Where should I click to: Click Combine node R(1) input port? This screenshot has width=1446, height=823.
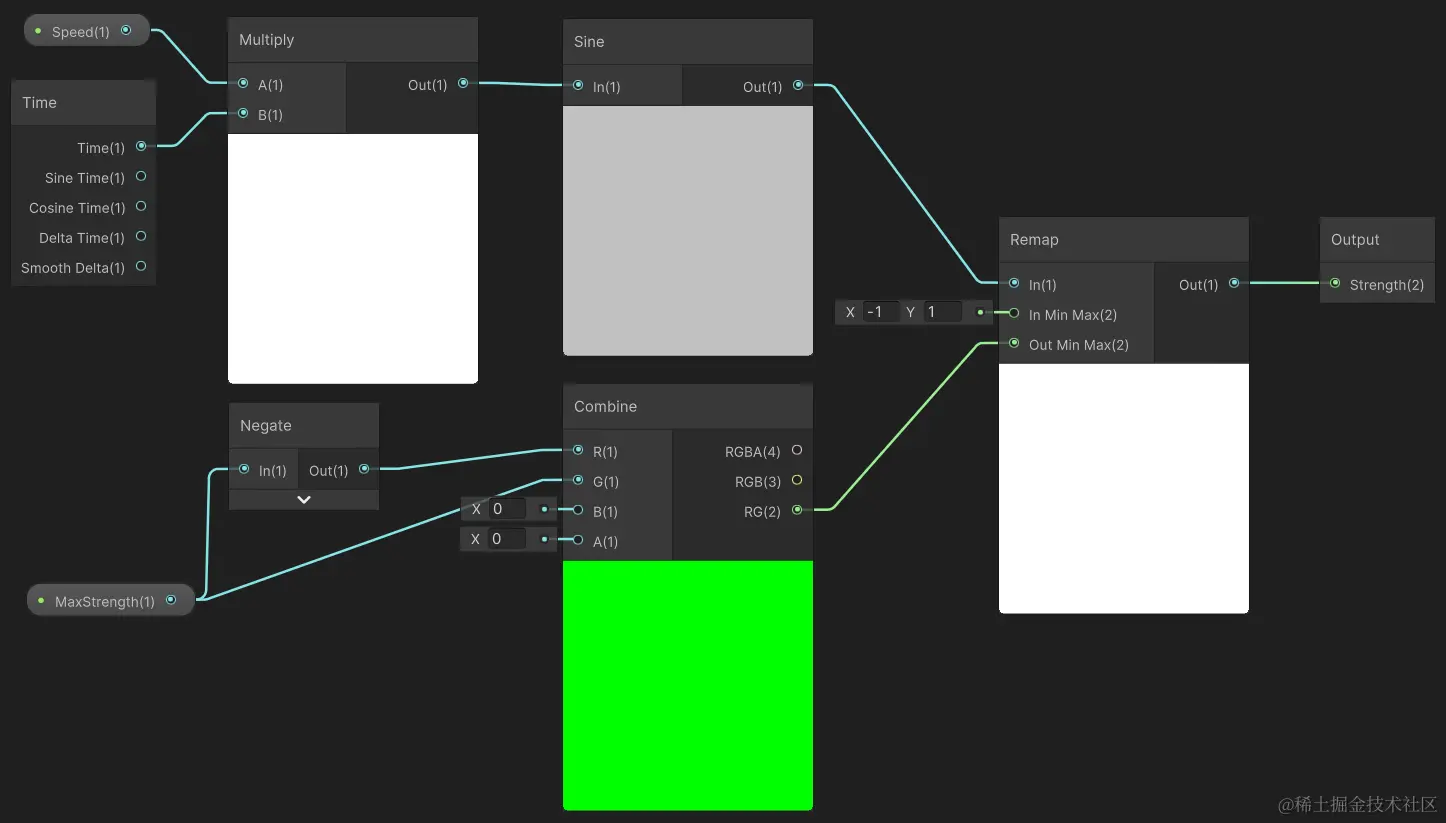(578, 451)
